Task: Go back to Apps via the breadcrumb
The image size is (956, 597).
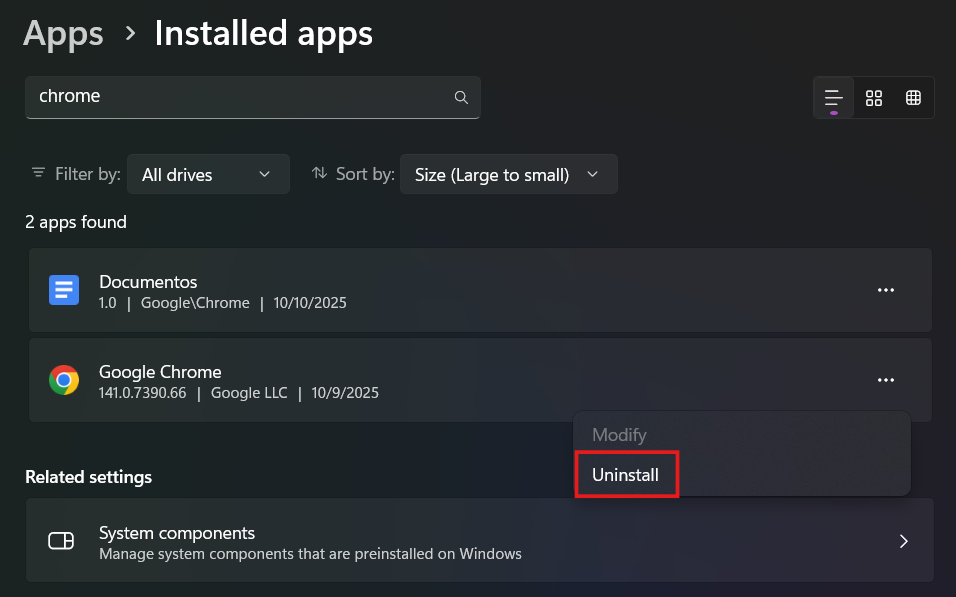Action: (63, 34)
